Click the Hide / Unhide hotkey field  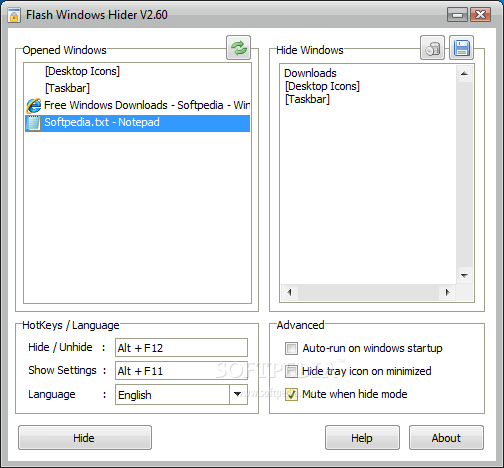click(181, 348)
